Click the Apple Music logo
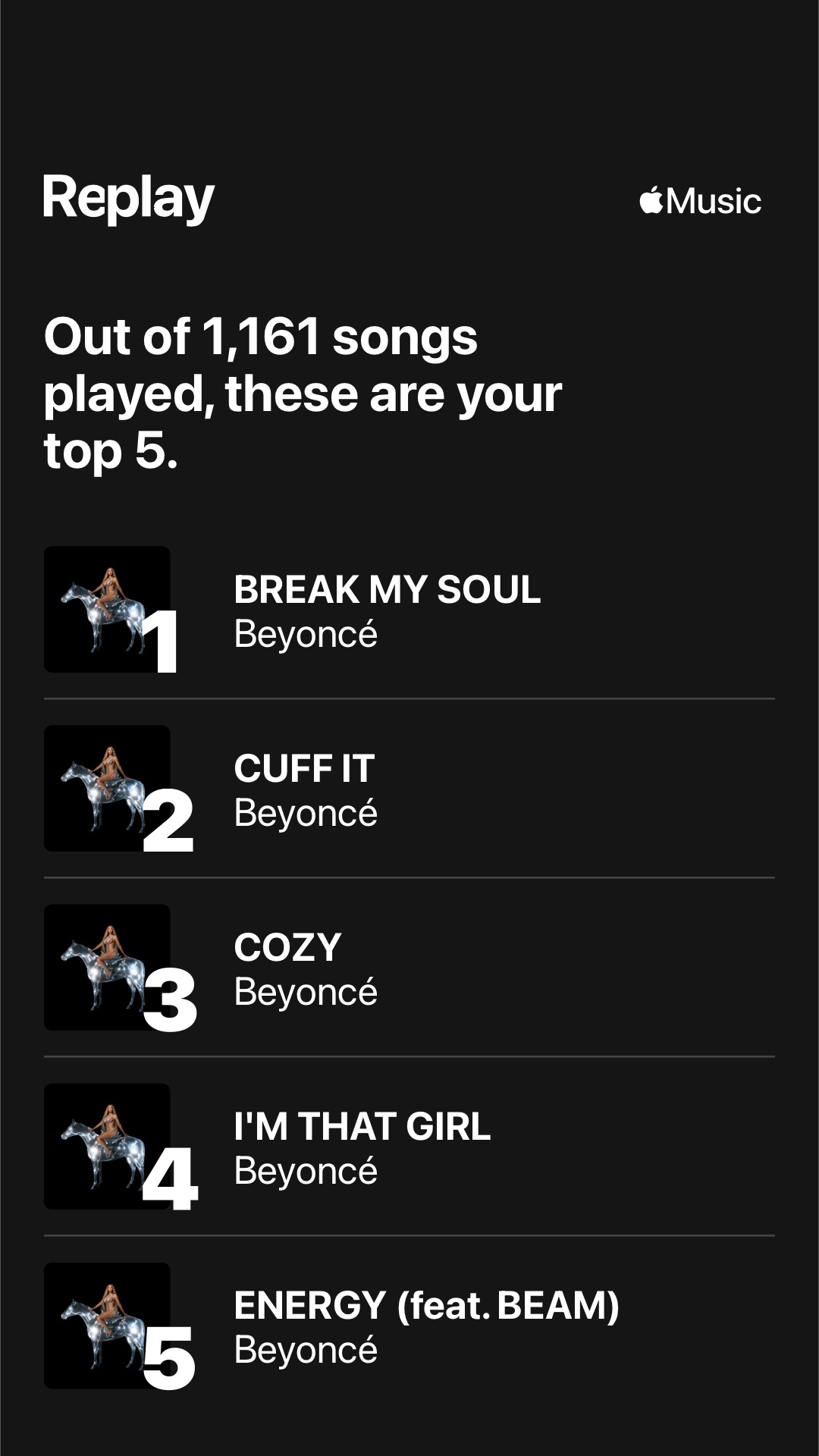The height and width of the screenshot is (1456, 819). pyautogui.click(x=700, y=201)
